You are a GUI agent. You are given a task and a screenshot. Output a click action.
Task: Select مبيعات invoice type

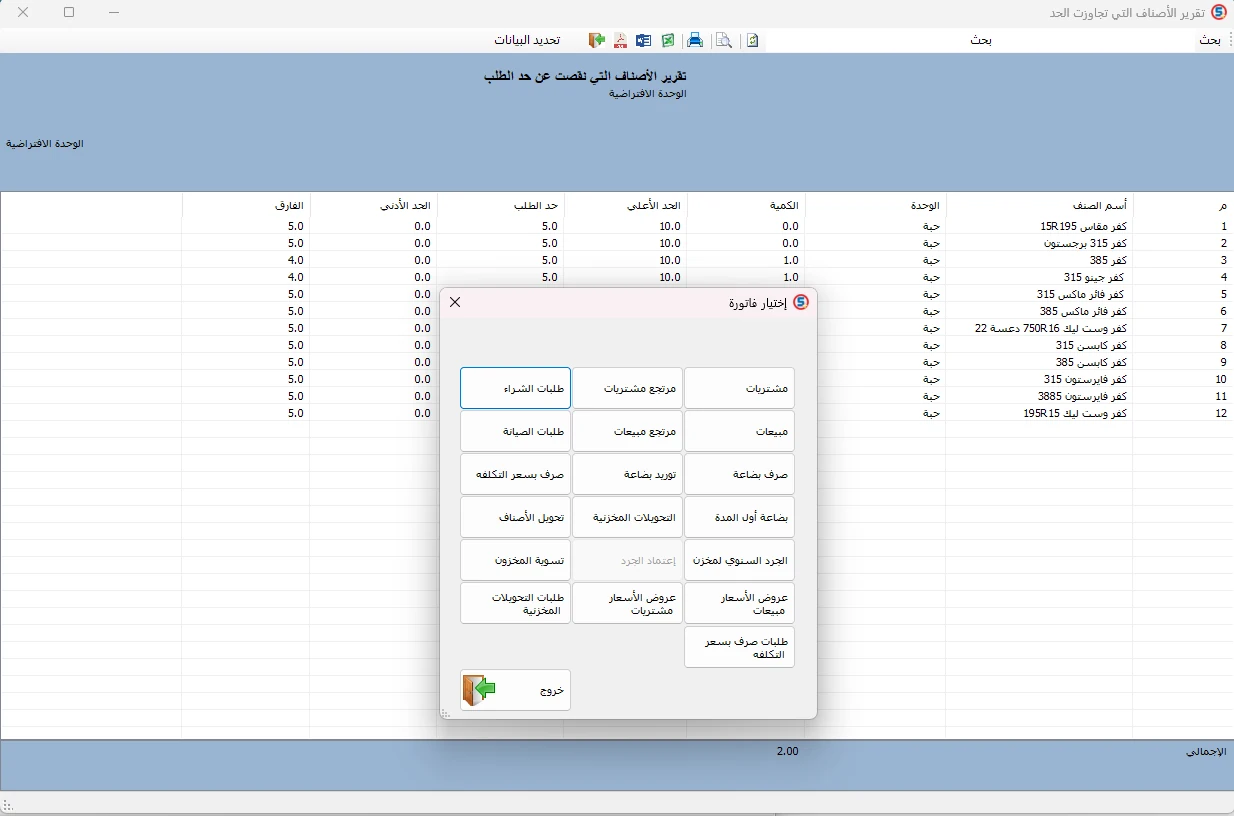(739, 431)
